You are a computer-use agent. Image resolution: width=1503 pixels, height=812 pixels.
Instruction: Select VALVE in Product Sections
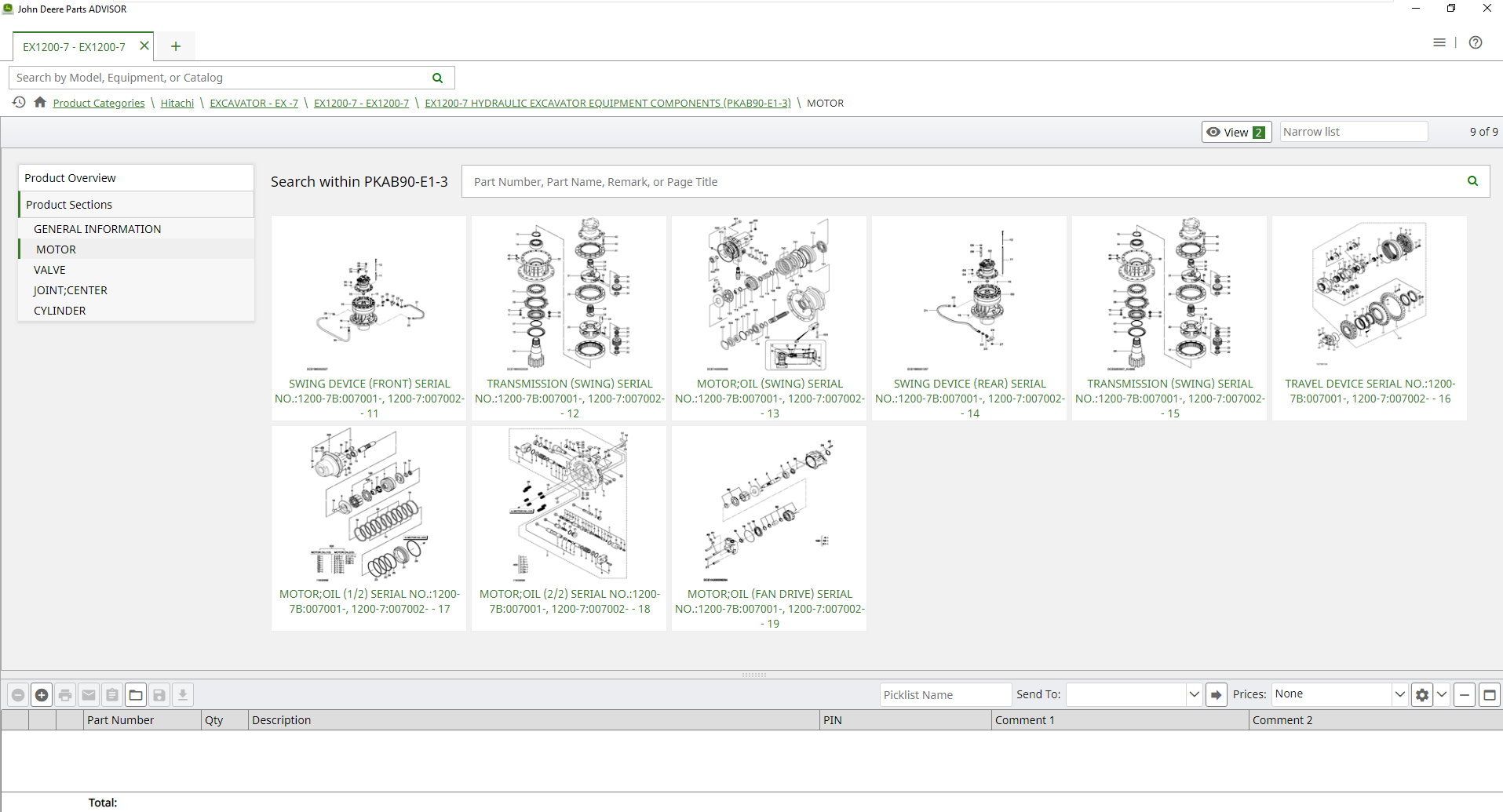click(x=49, y=270)
